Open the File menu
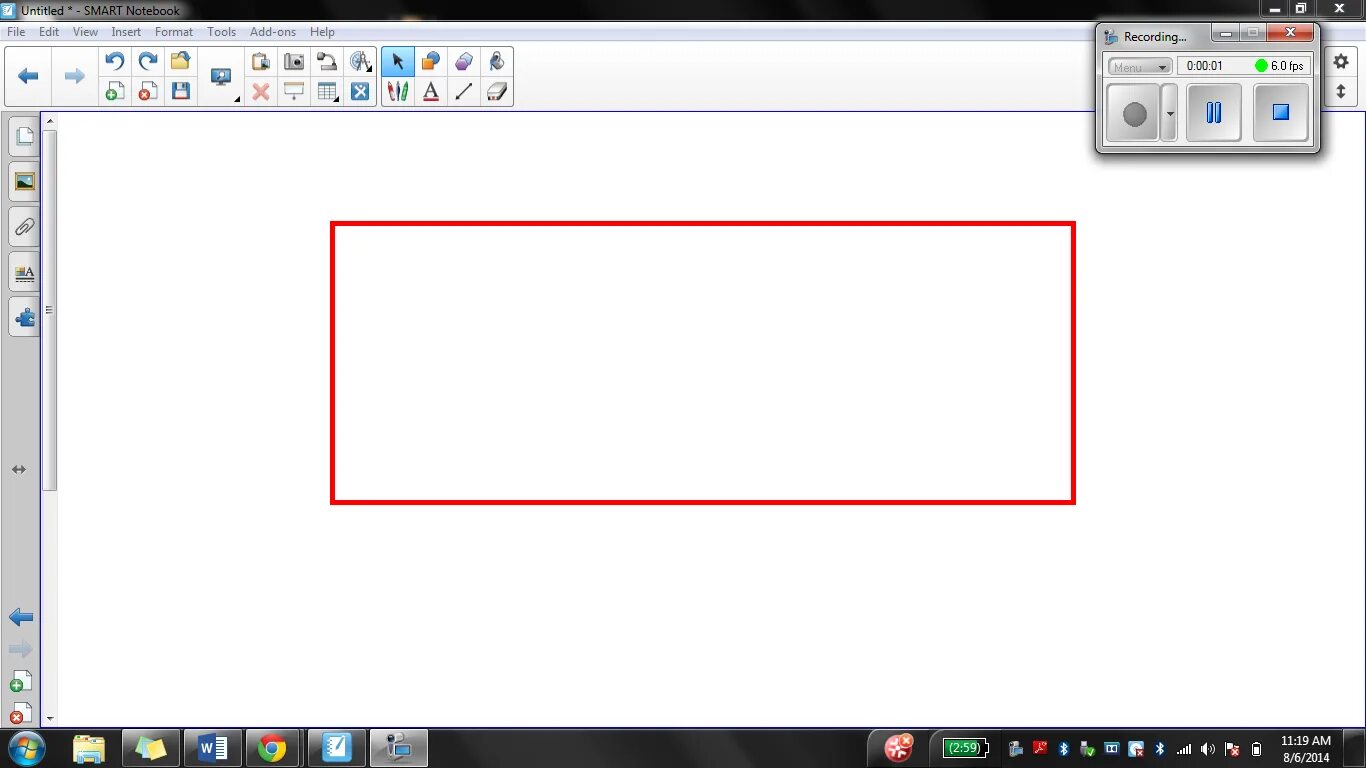This screenshot has width=1366, height=768. pyautogui.click(x=16, y=32)
